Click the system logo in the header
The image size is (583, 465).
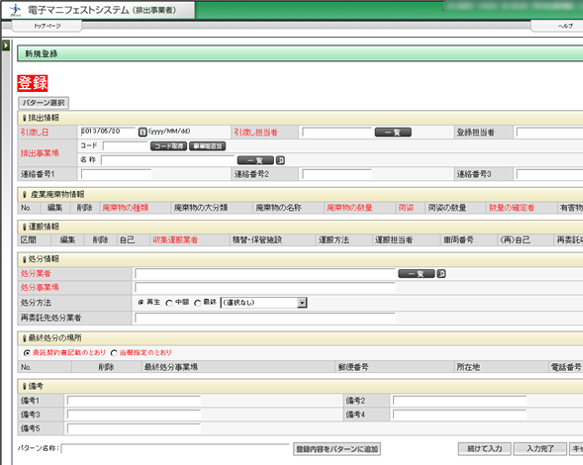pos(16,10)
